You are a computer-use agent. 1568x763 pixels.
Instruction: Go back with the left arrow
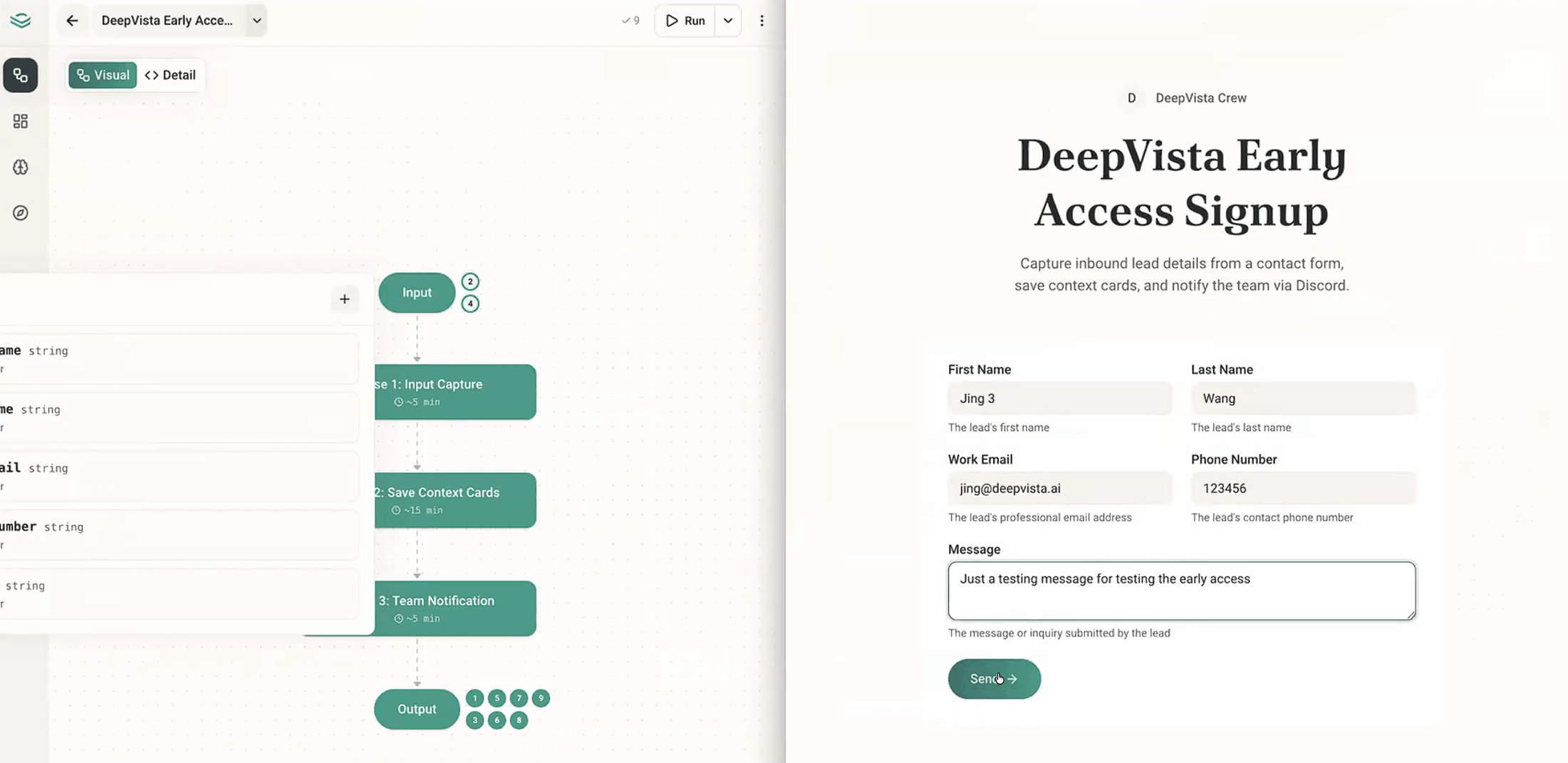(72, 21)
